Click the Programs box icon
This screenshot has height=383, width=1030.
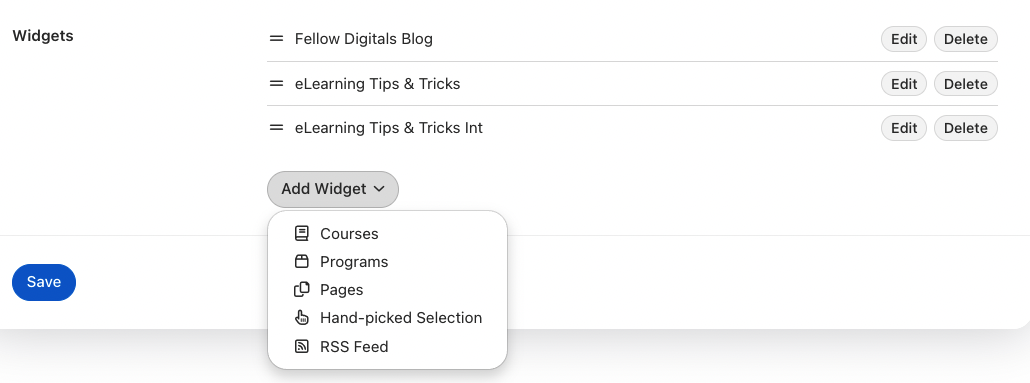pyautogui.click(x=302, y=261)
